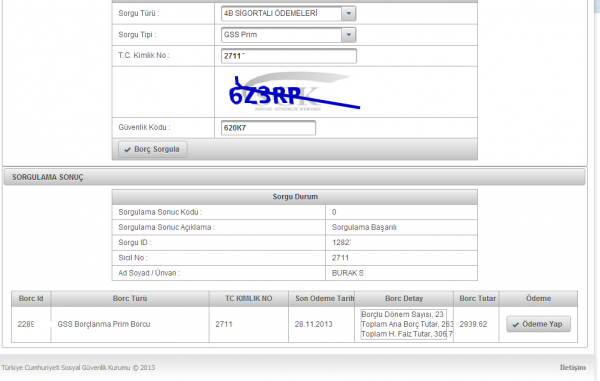Image resolution: width=600 pixels, height=381 pixels.
Task: Click the Son Odeme Tarih column header
Action: 321,298
